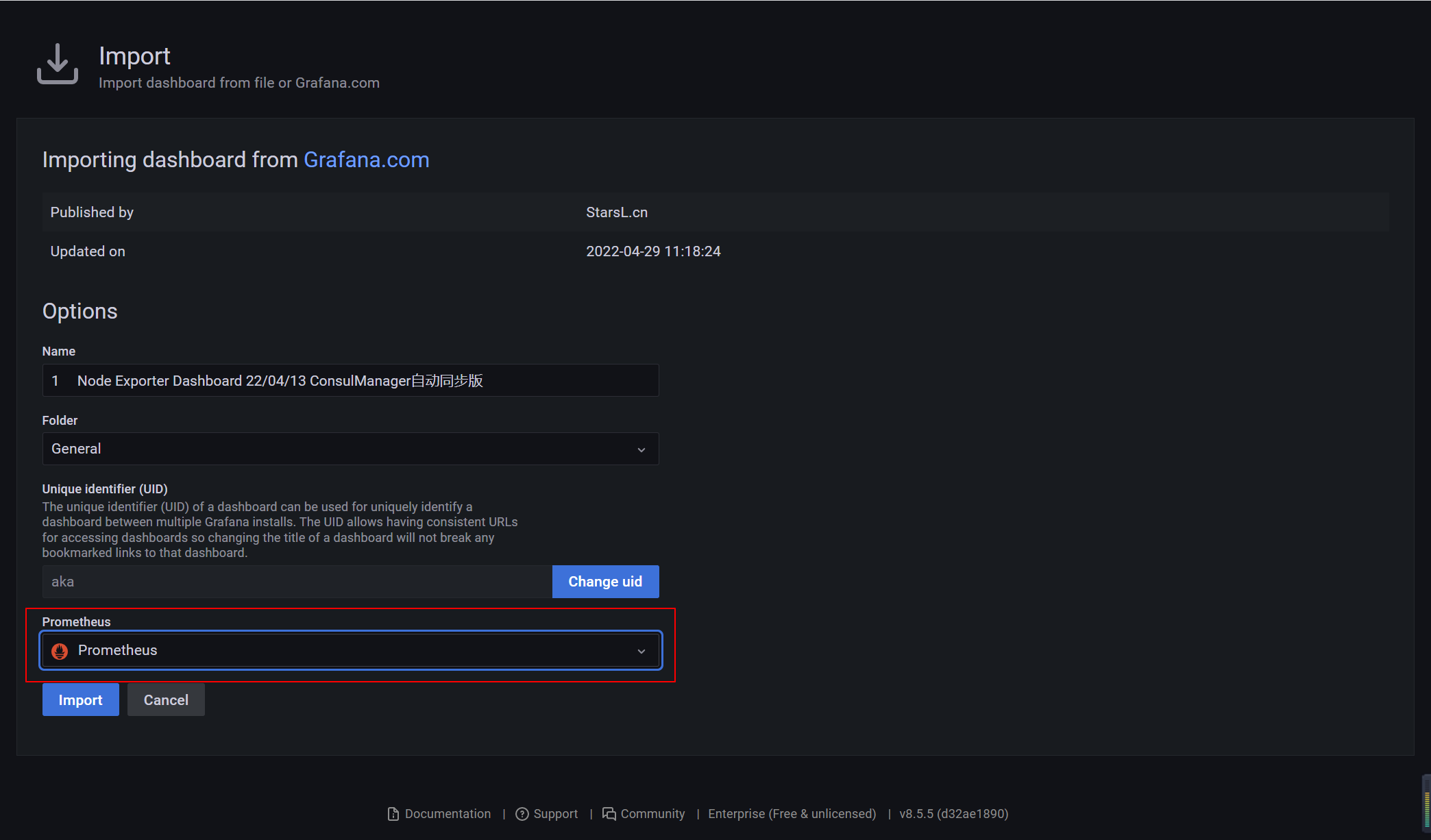Screen dimensions: 1431x840
Task: Click the Cancel button
Action: 166,700
